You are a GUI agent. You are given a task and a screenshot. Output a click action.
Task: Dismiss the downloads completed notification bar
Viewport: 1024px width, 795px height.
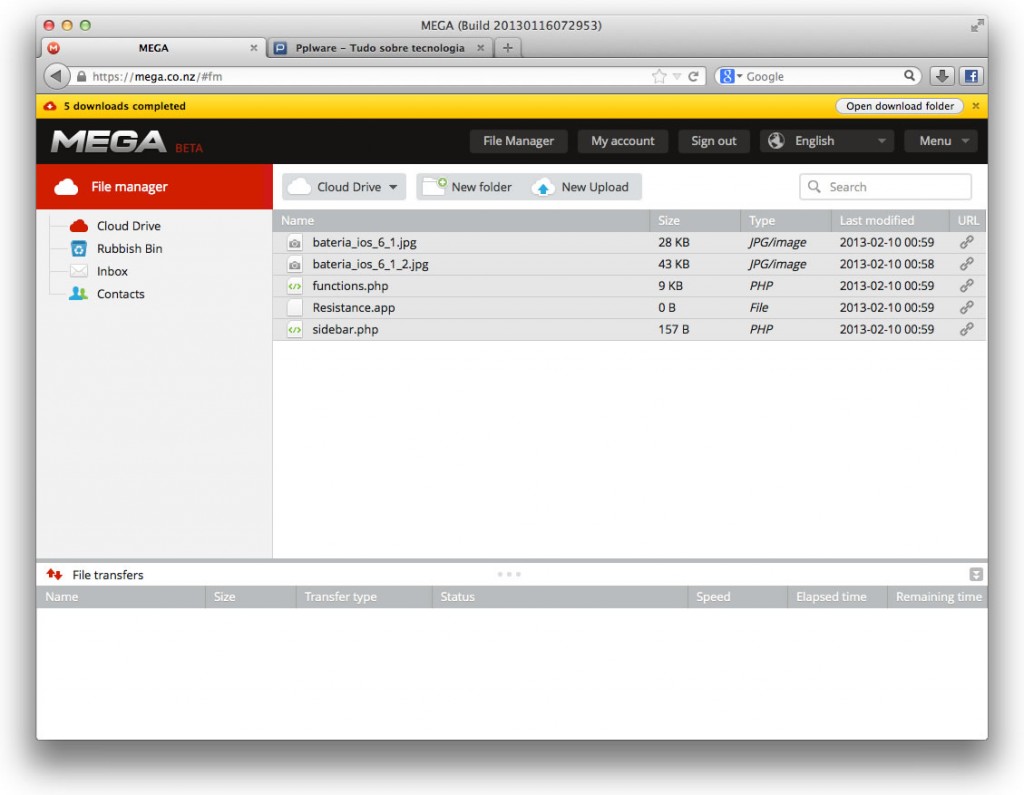[976, 106]
